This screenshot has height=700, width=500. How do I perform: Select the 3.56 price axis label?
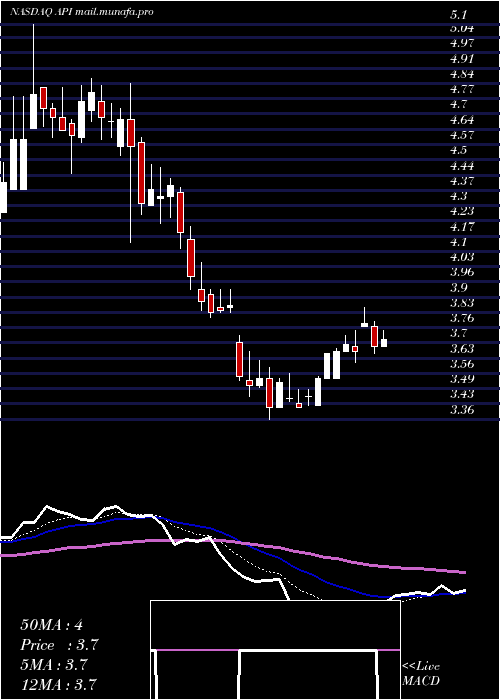tap(462, 364)
